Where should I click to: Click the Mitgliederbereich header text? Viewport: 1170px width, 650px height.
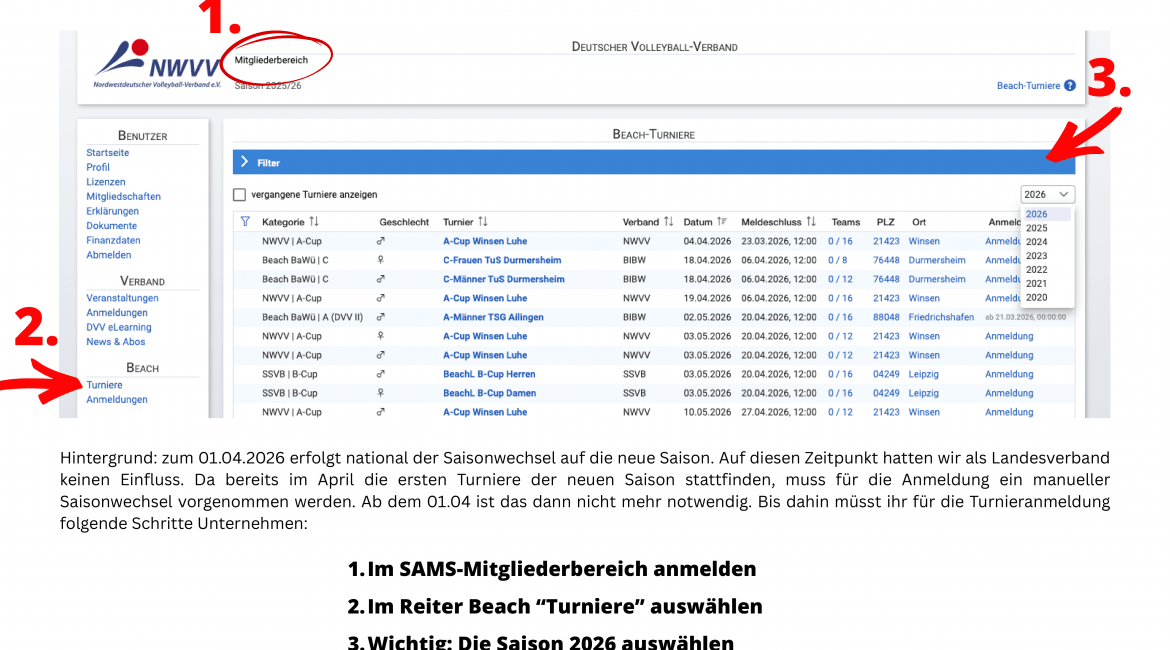[x=271, y=60]
